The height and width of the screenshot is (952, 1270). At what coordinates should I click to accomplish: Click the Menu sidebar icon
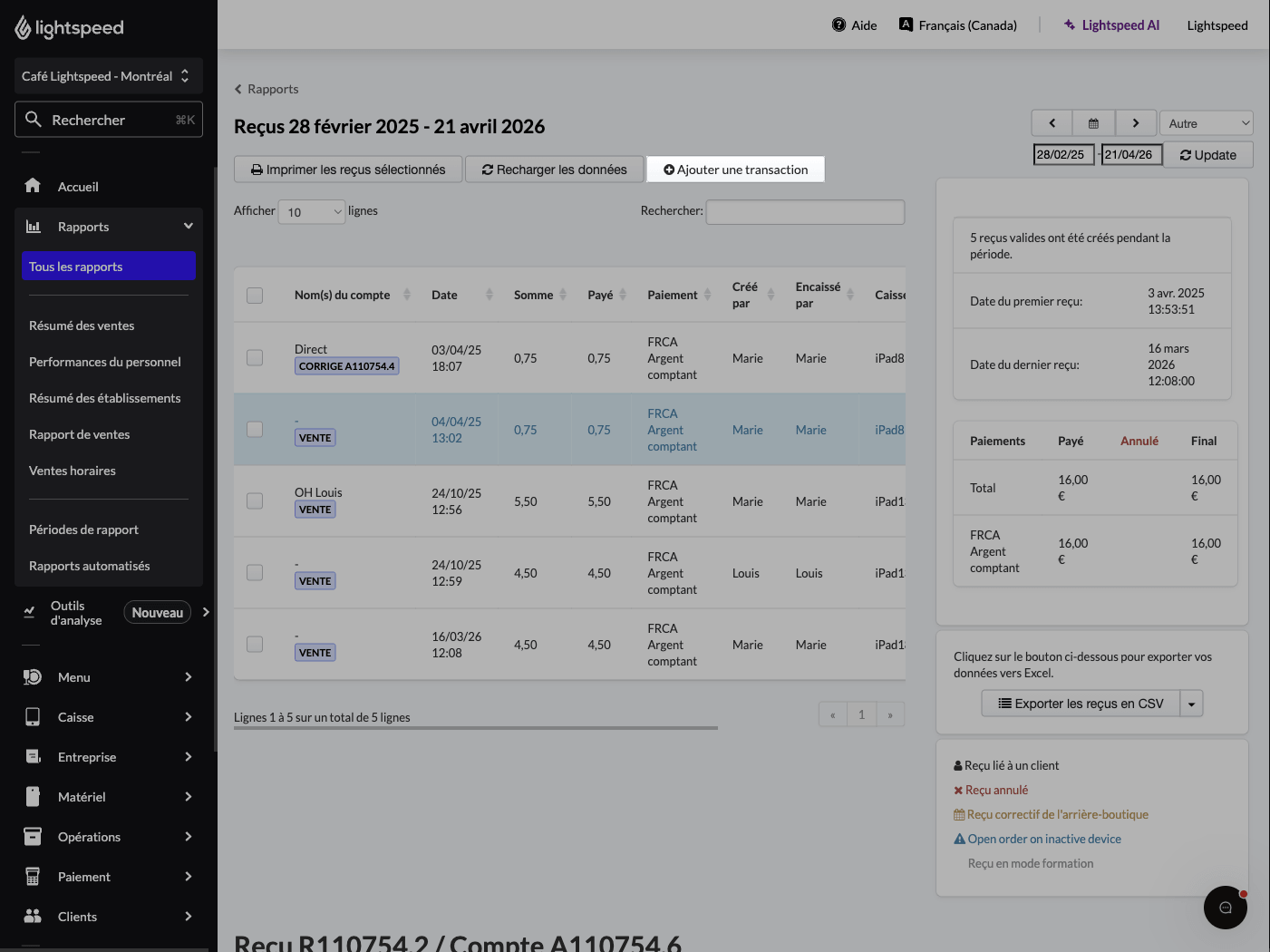33,677
